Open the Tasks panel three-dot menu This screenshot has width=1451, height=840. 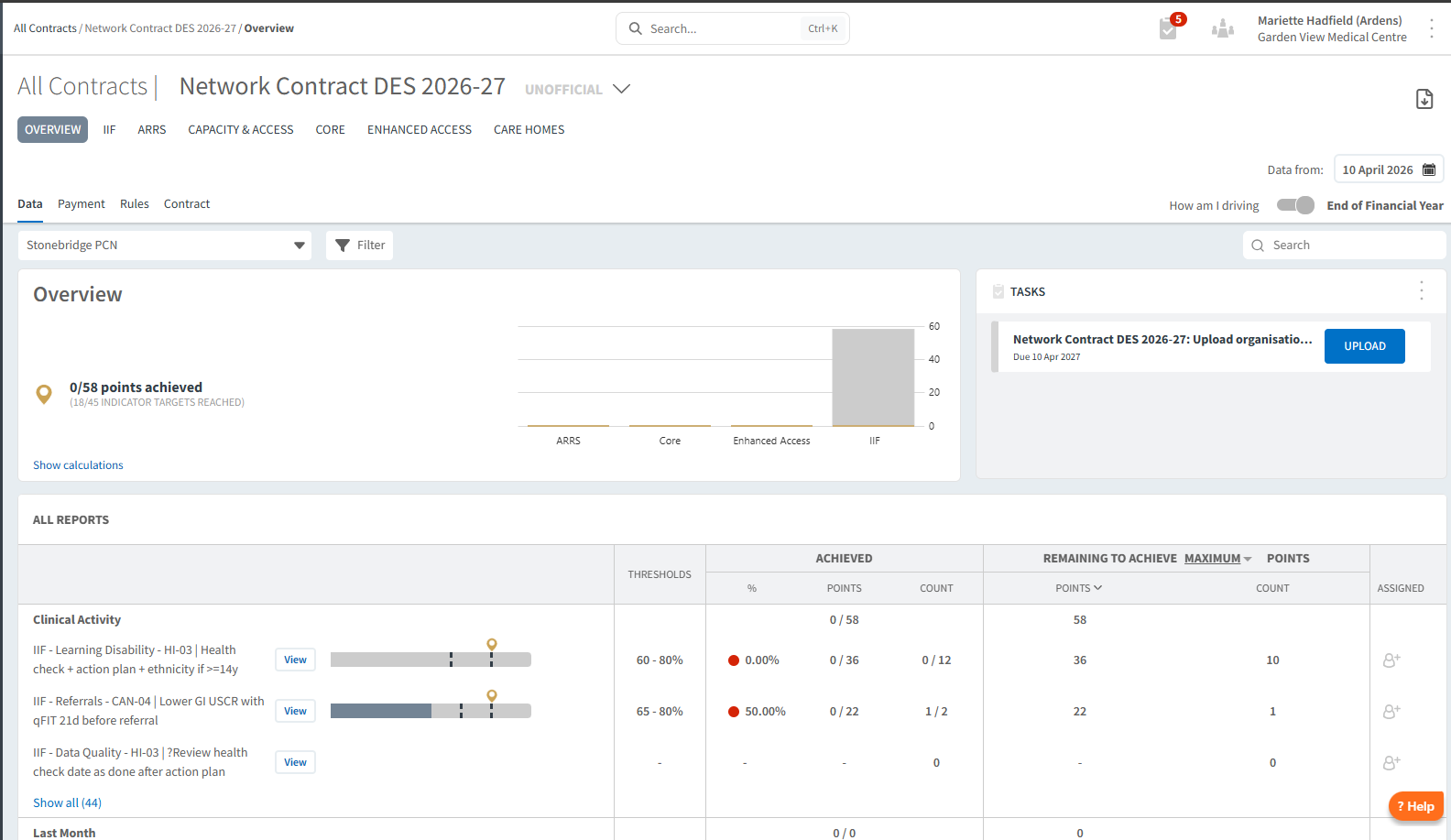point(1421,291)
